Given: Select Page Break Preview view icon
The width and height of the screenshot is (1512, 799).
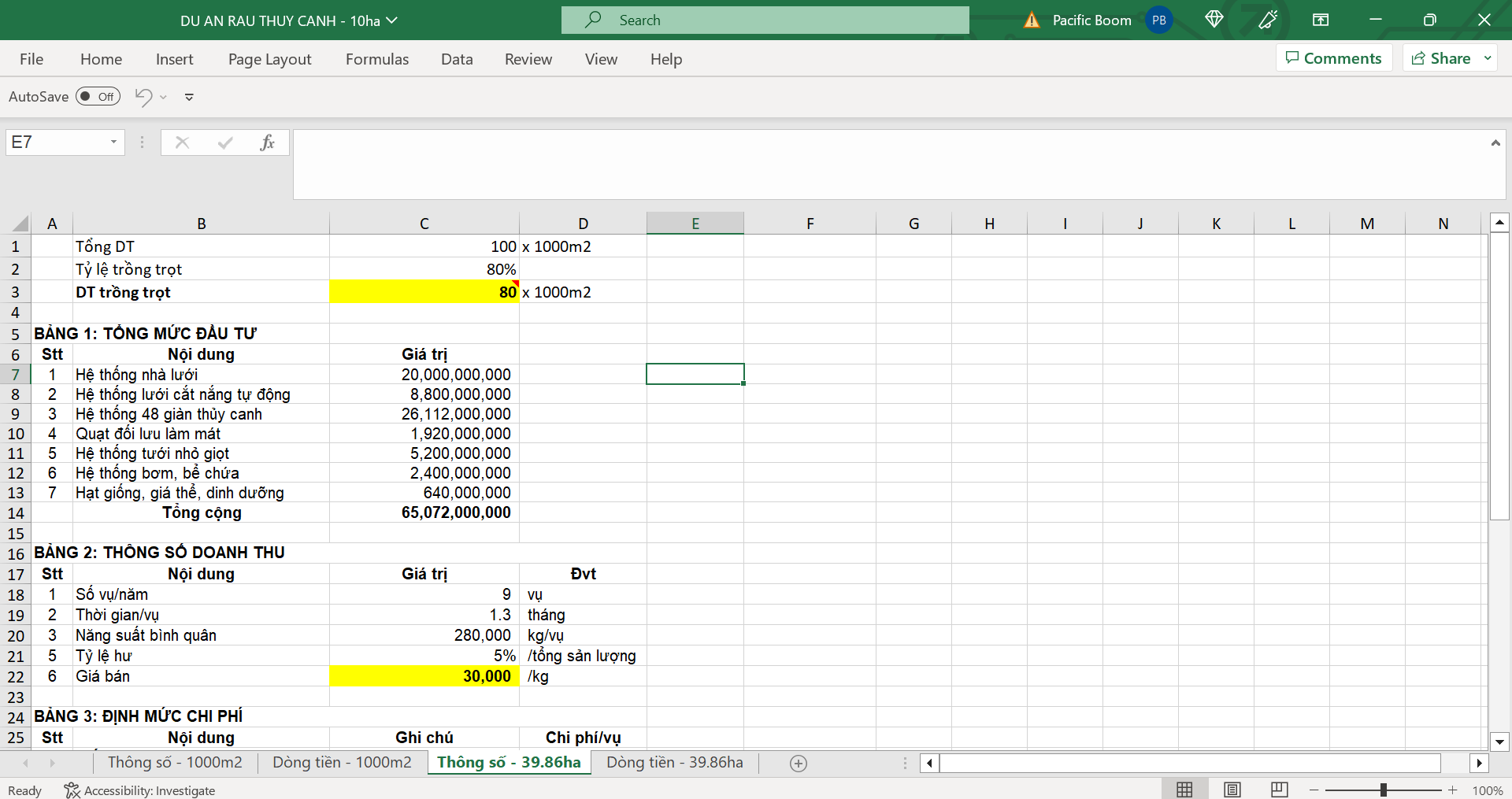Looking at the screenshot, I should pyautogui.click(x=1280, y=790).
